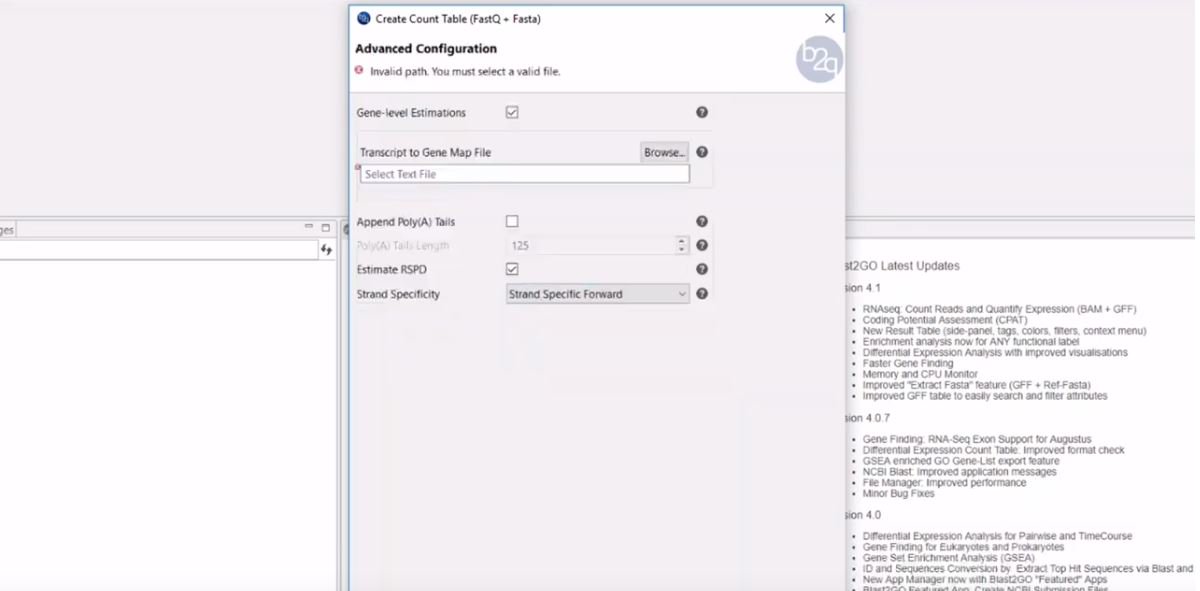
Task: View help for Append Poly(A) Tails
Action: point(702,221)
